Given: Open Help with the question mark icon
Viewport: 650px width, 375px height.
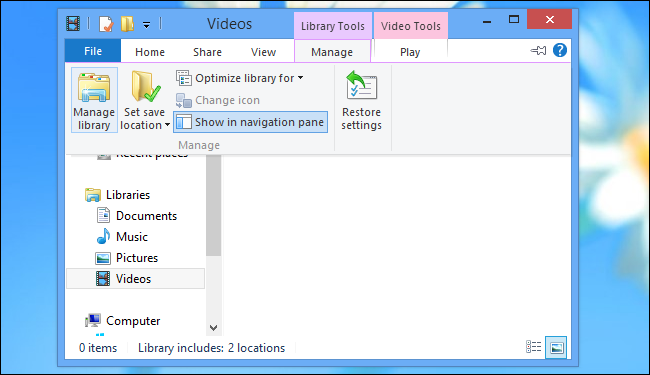Looking at the screenshot, I should pos(560,50).
